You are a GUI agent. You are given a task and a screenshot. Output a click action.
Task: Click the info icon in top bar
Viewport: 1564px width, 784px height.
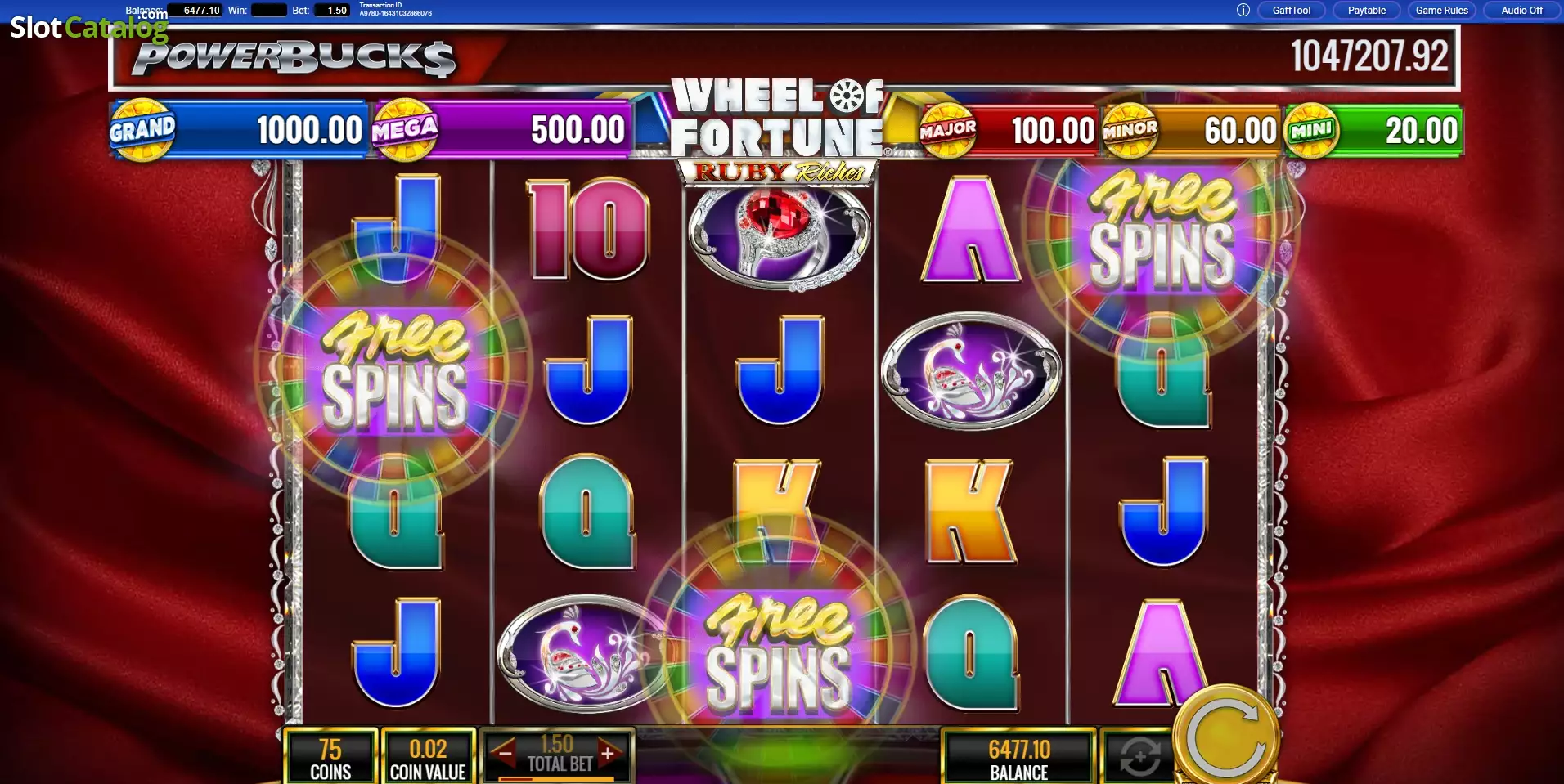[1243, 11]
